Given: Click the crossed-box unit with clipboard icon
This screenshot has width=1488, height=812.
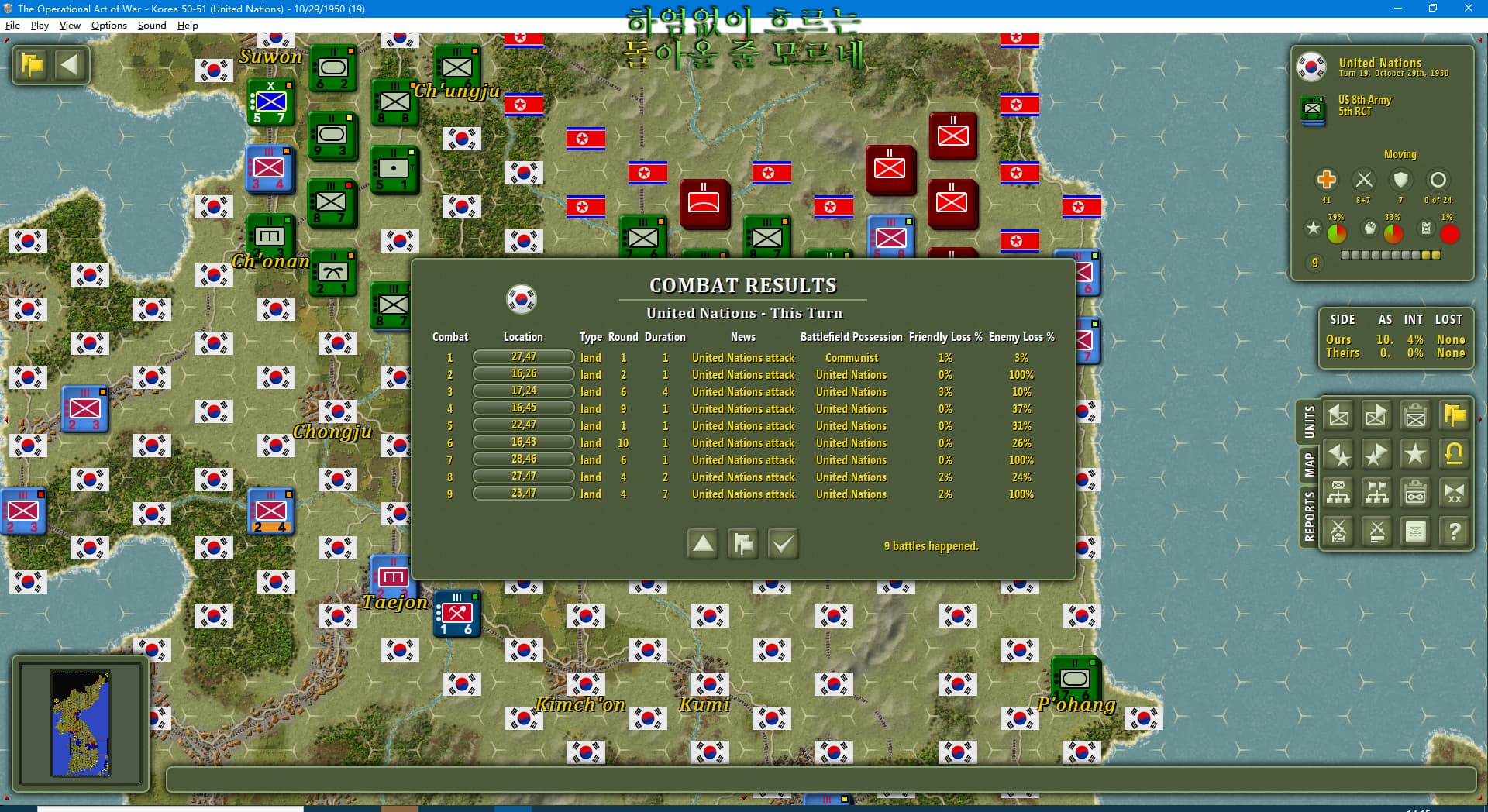Looking at the screenshot, I should tap(1416, 416).
